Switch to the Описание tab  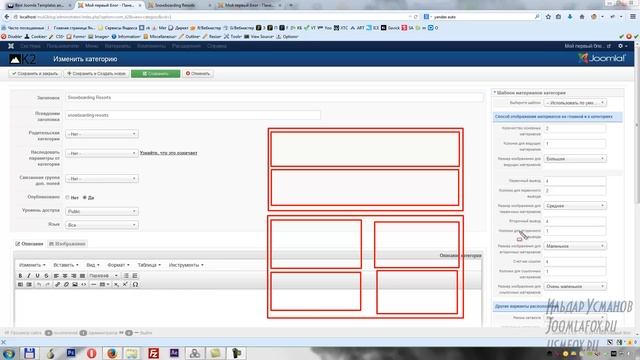[29, 244]
